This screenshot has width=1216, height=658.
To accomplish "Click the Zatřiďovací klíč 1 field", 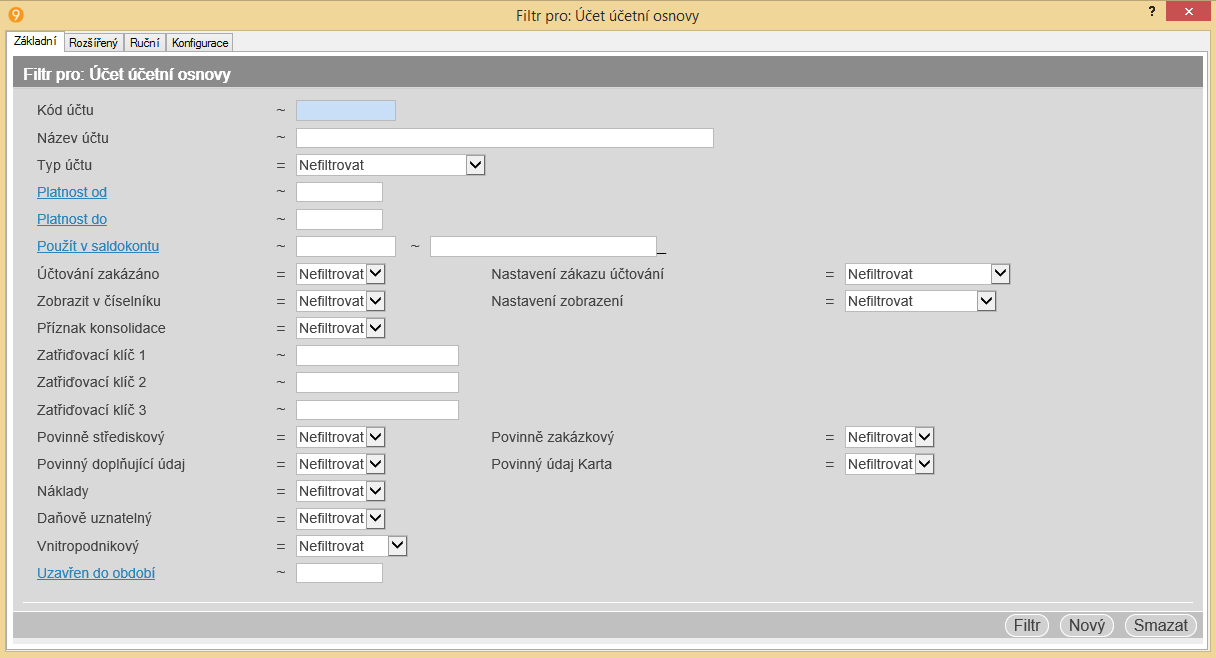I will coord(378,355).
